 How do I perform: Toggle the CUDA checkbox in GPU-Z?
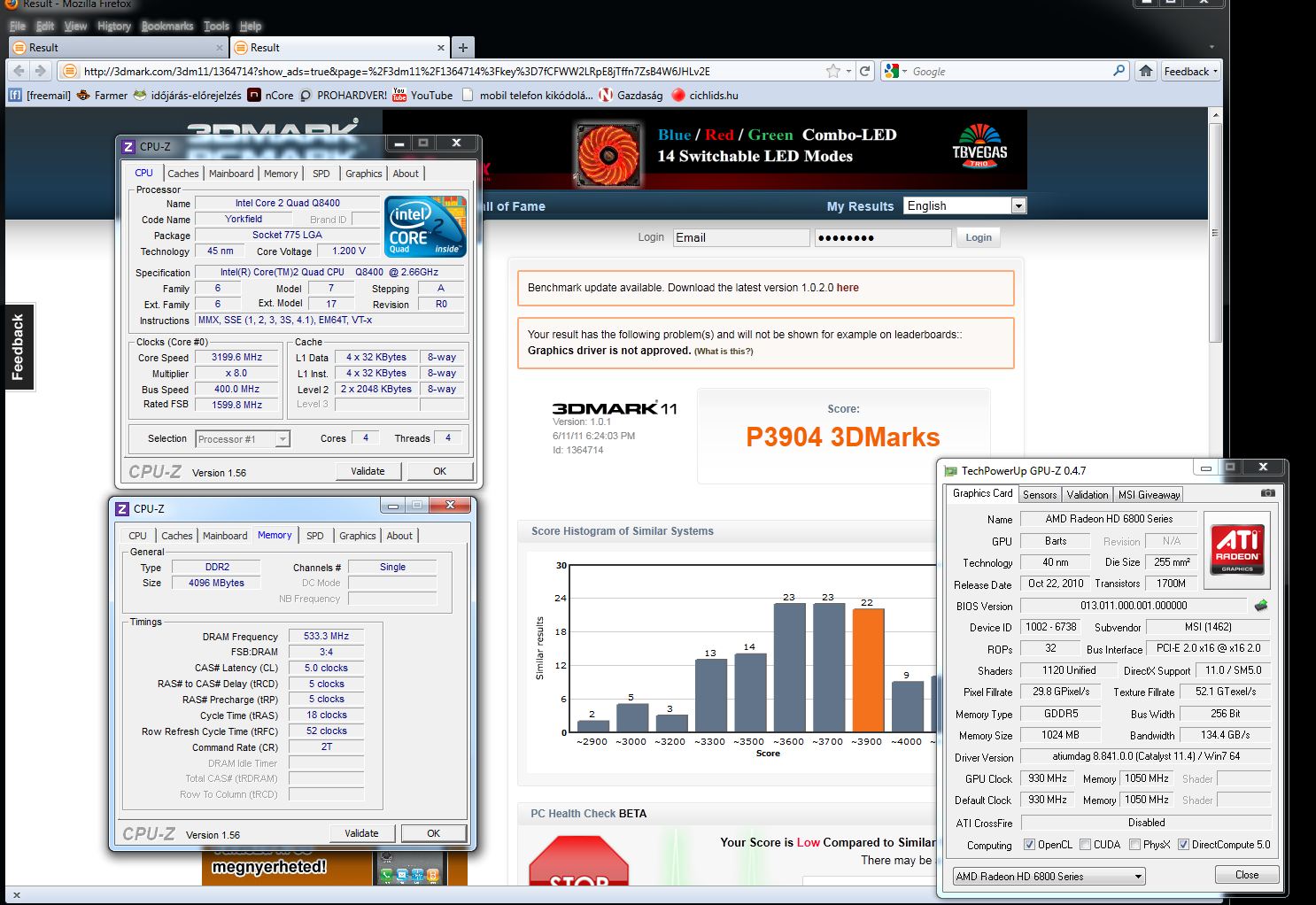pos(1085,845)
